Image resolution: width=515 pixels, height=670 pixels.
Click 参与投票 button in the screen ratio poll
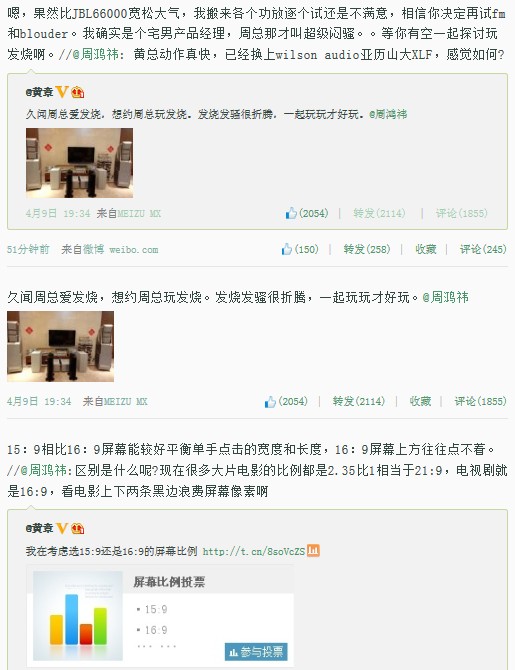[x=256, y=652]
